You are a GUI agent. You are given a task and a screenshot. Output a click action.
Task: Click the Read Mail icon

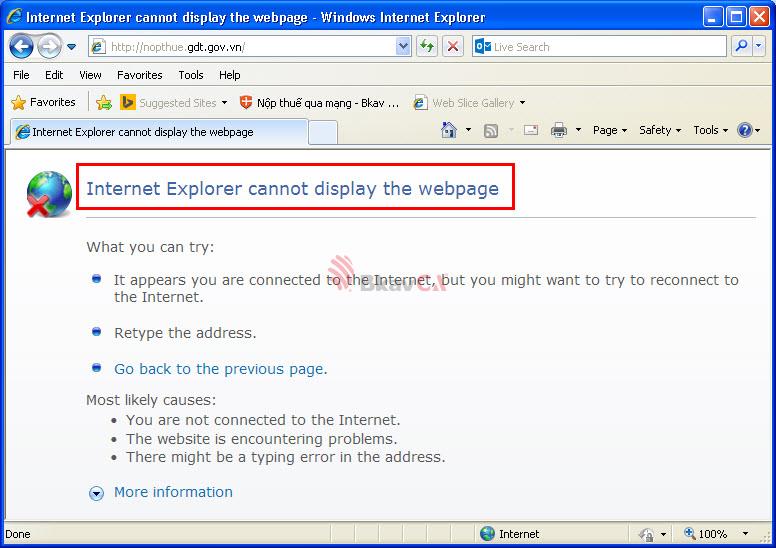(x=531, y=130)
